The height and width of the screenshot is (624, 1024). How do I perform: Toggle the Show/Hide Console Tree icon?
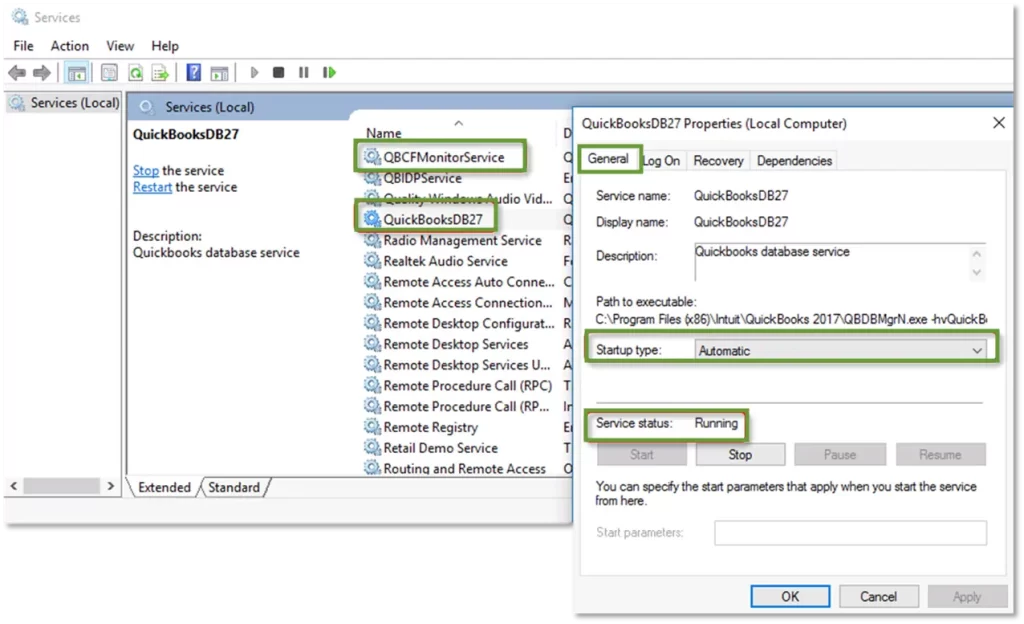77,72
